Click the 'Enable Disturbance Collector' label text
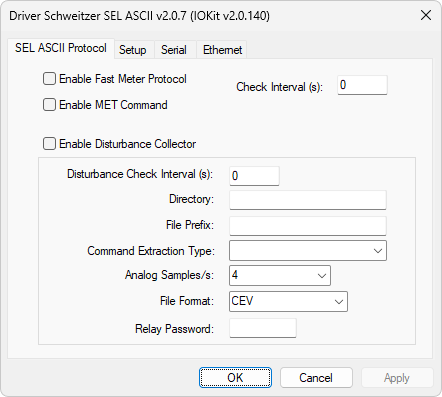Image resolution: width=442 pixels, height=397 pixels. coord(127,144)
